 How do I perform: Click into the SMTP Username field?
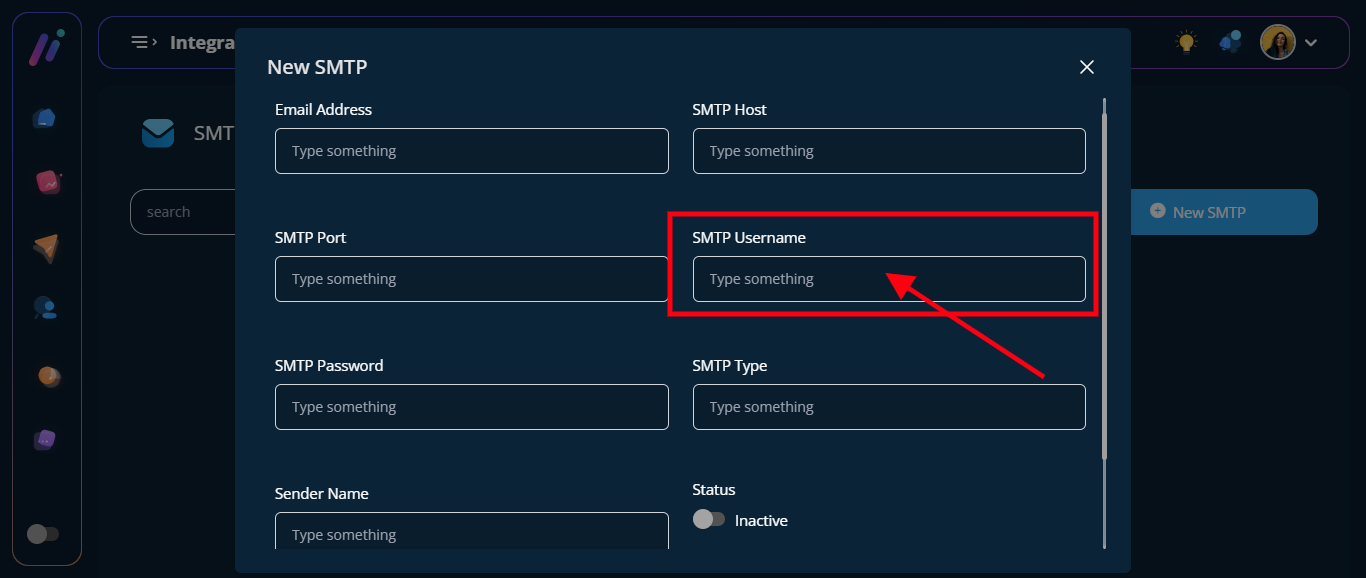pos(888,279)
